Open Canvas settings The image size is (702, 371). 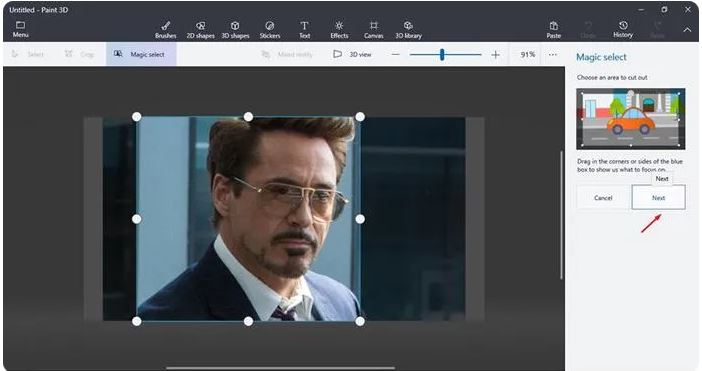click(x=373, y=30)
